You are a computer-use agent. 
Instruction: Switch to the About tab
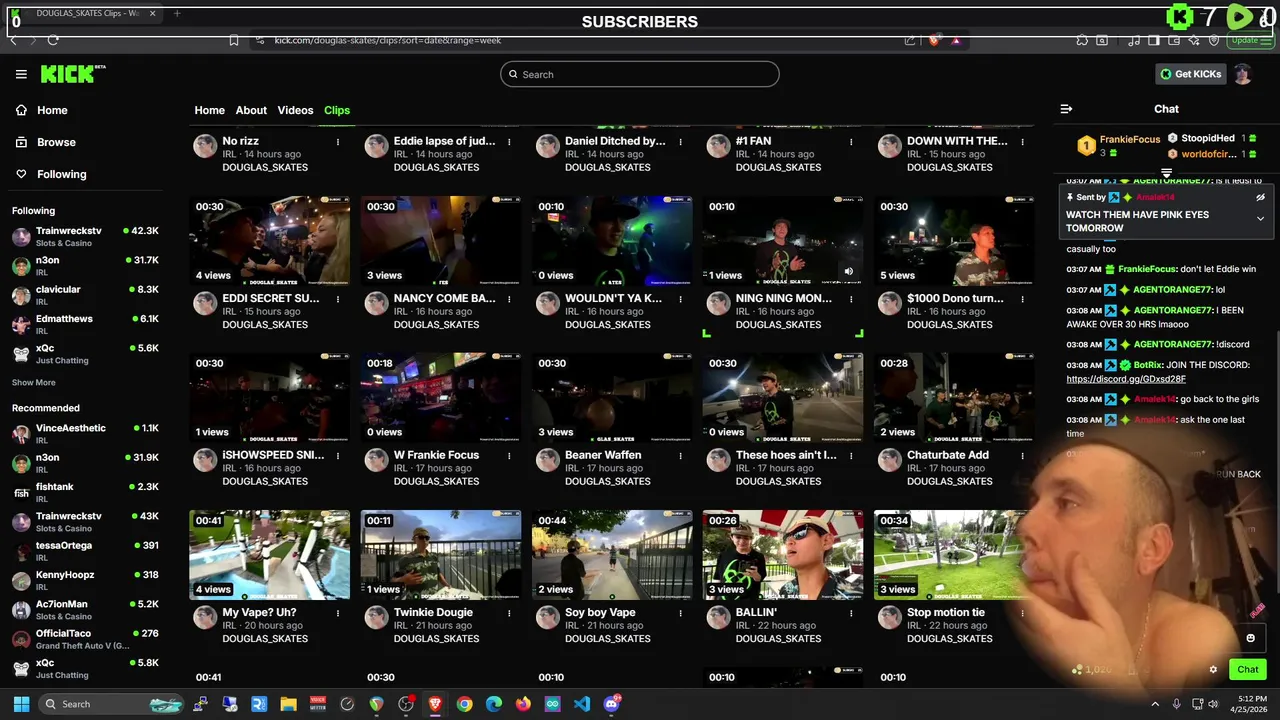(251, 110)
